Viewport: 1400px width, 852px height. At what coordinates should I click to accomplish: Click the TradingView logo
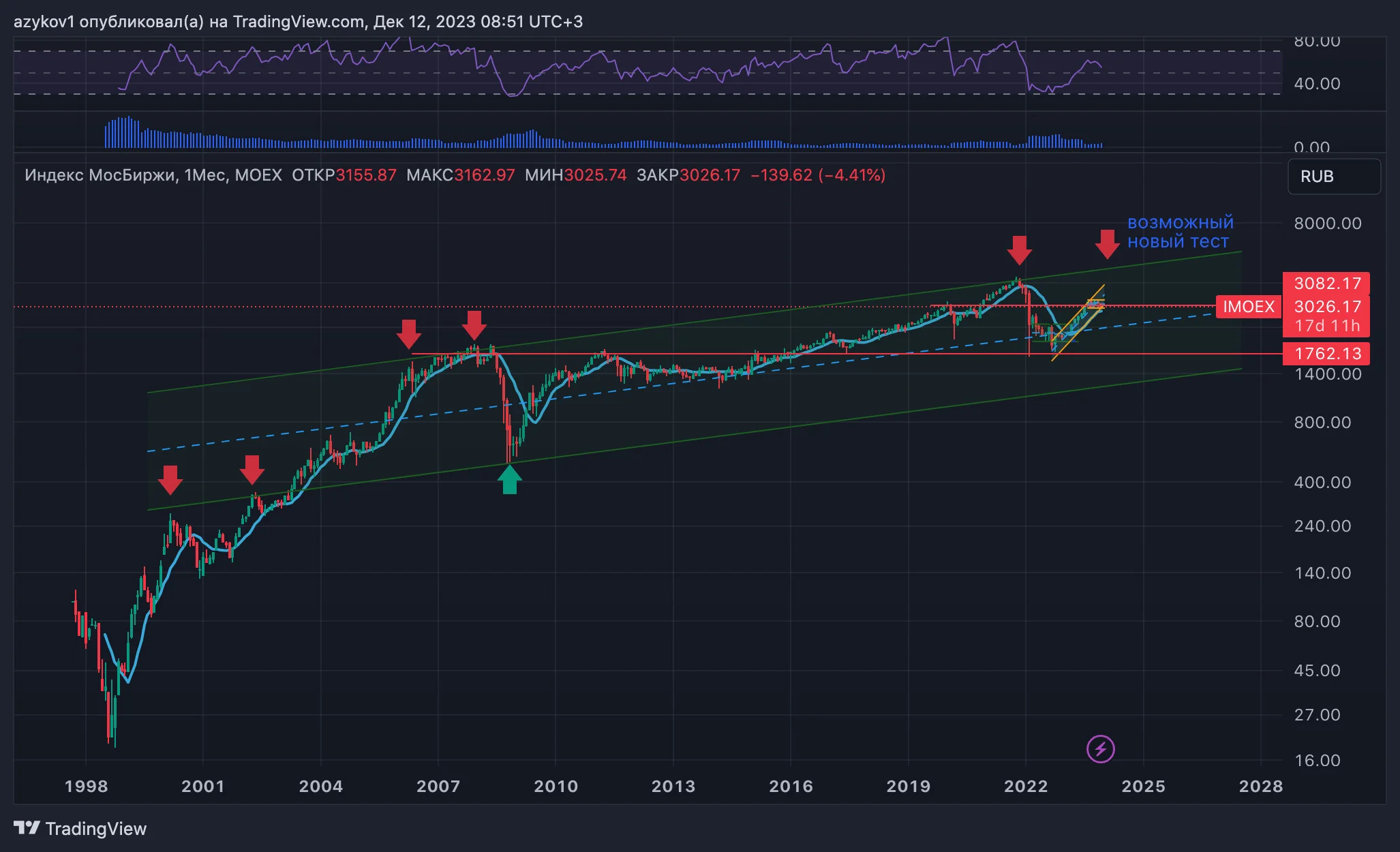tap(80, 828)
